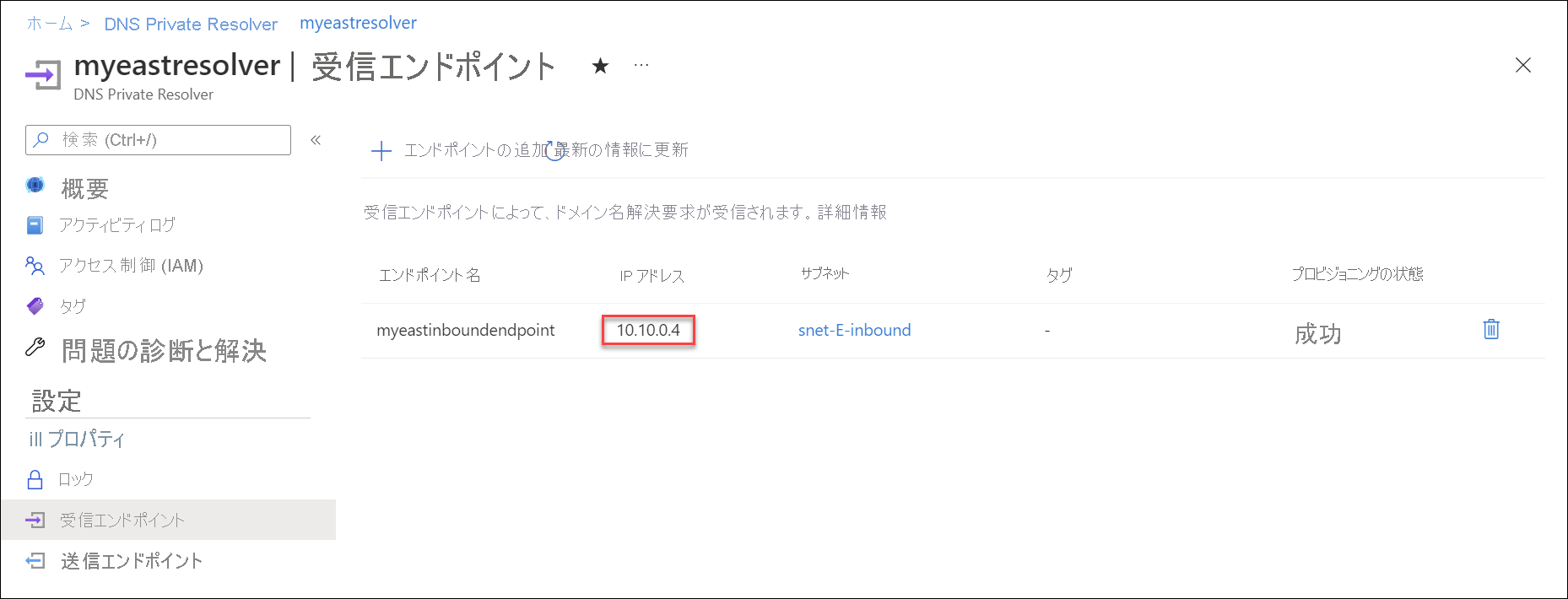Click the IP address 10.10.0.4

(648, 330)
